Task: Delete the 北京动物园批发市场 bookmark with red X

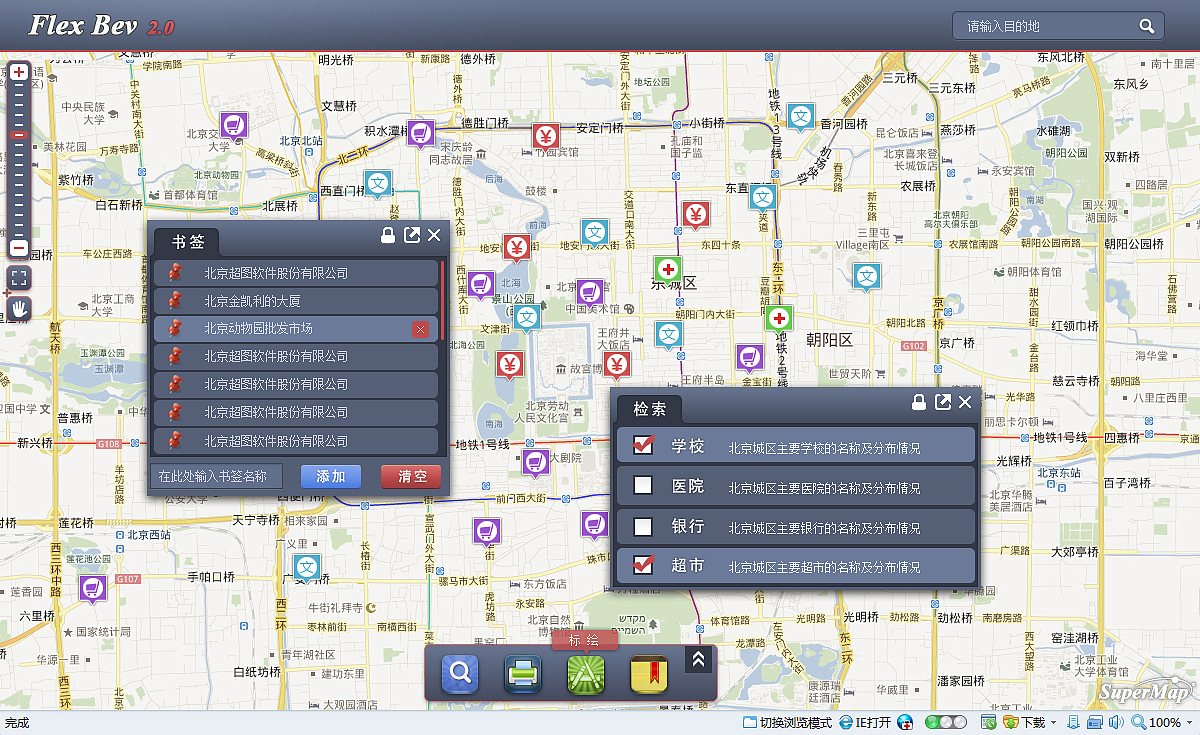Action: (x=421, y=330)
